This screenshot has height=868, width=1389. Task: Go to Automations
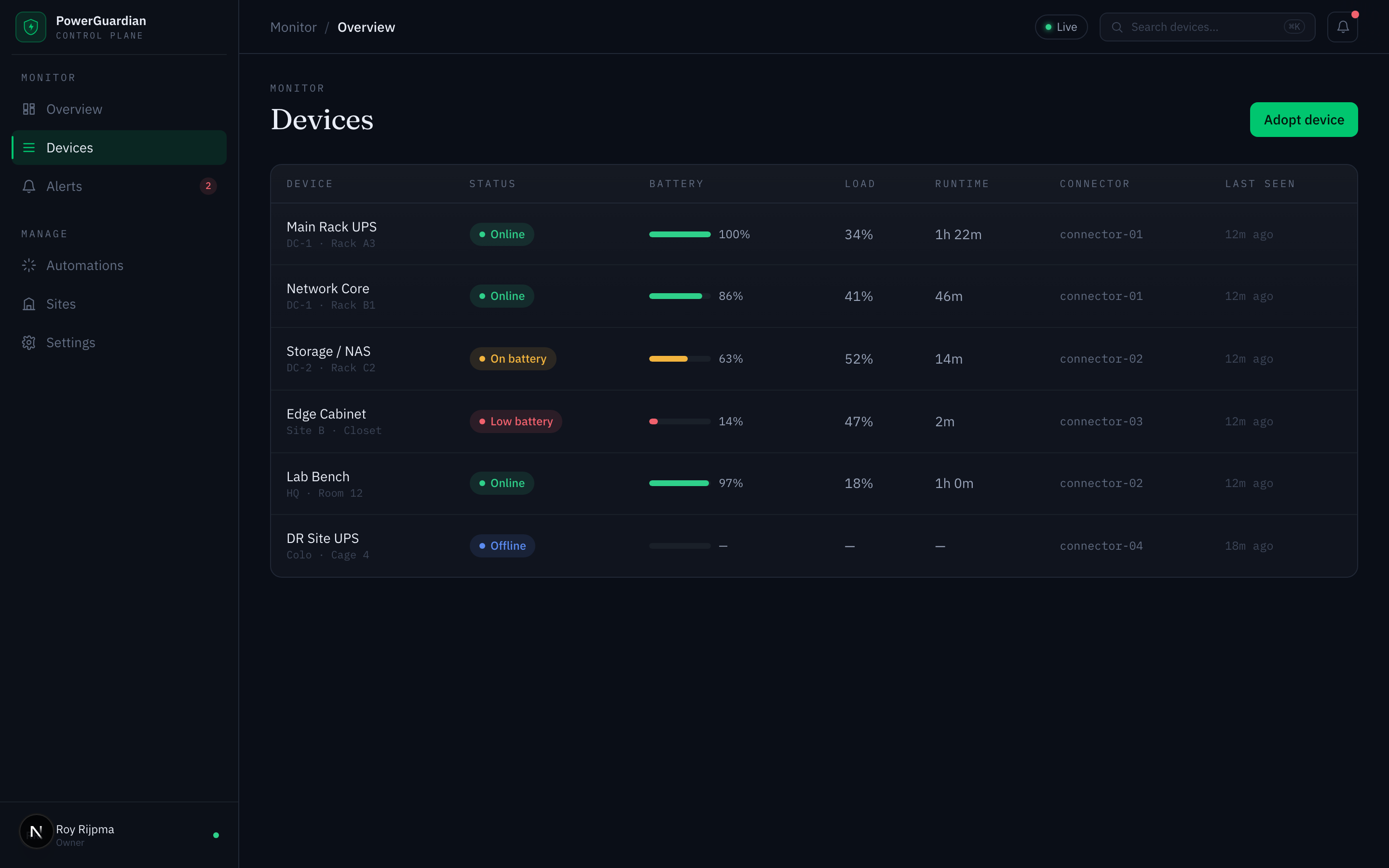pyautogui.click(x=119, y=265)
